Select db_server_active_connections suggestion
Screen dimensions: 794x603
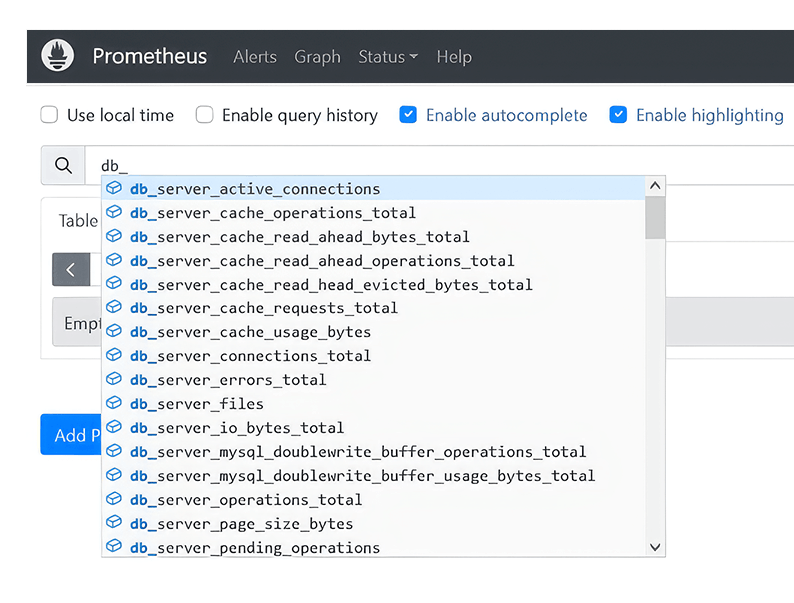pyautogui.click(x=374, y=188)
